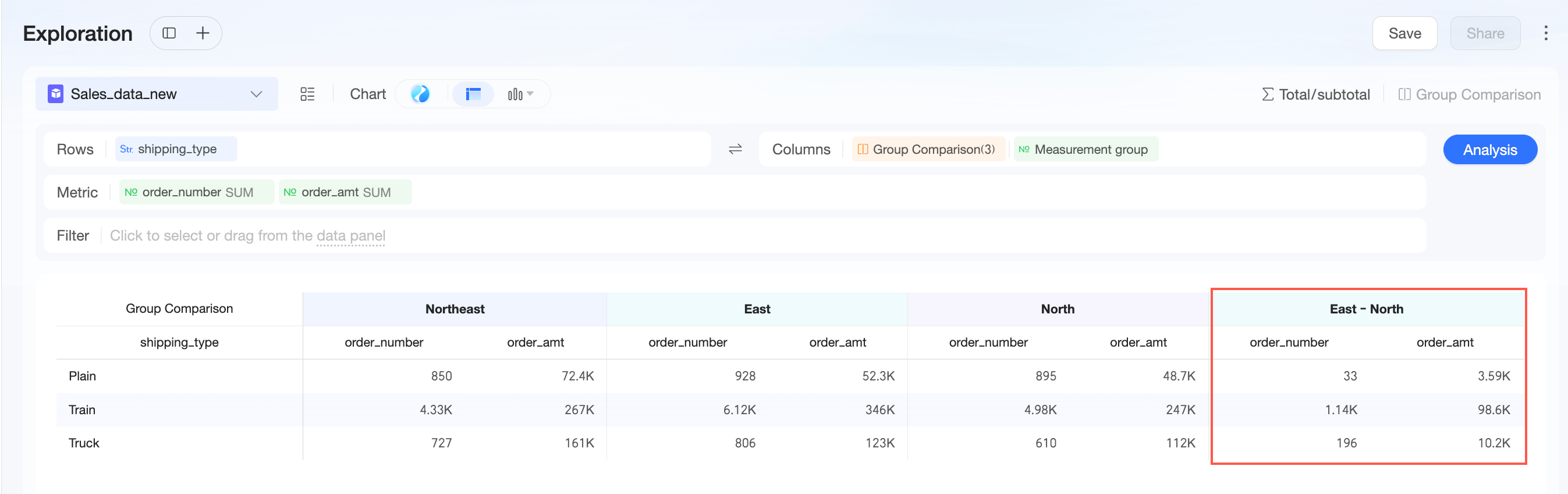This screenshot has height=494, width=1568.
Task: Click the shipping_type row field pill
Action: (x=176, y=149)
